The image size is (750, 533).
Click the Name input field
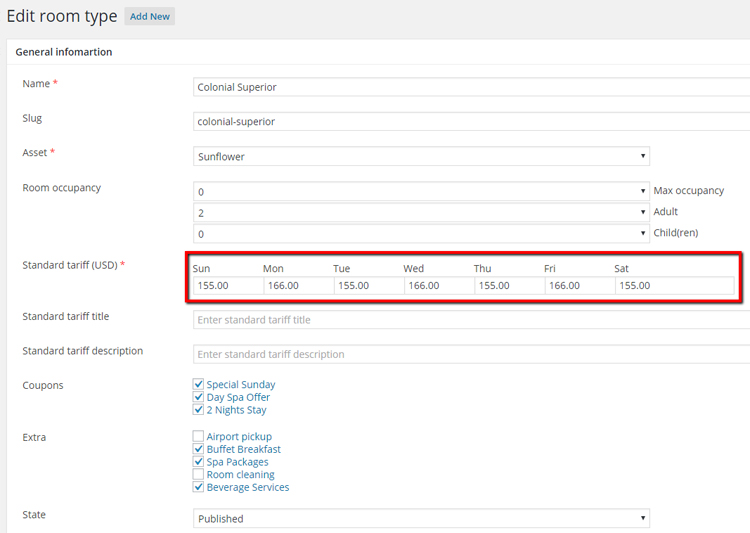[470, 87]
